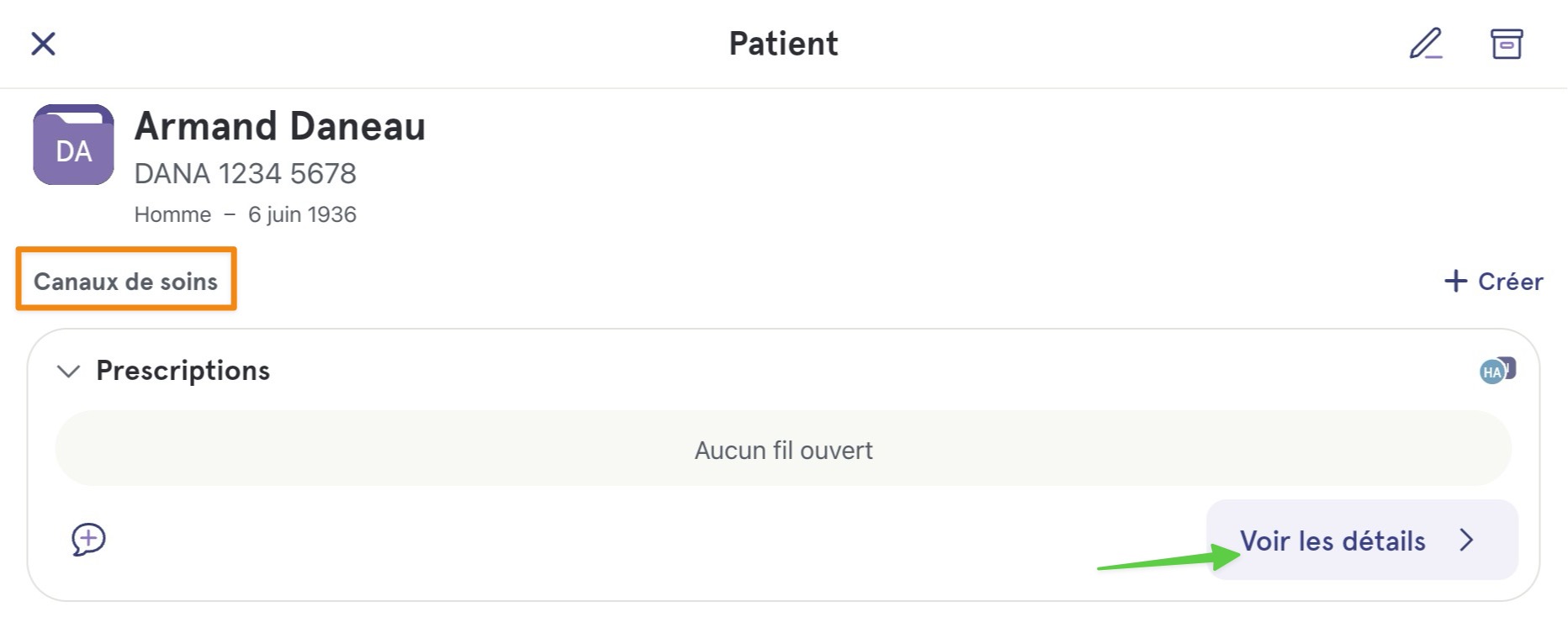Start a new thread with chat-plus icon
This screenshot has width=1568, height=633.
88,540
